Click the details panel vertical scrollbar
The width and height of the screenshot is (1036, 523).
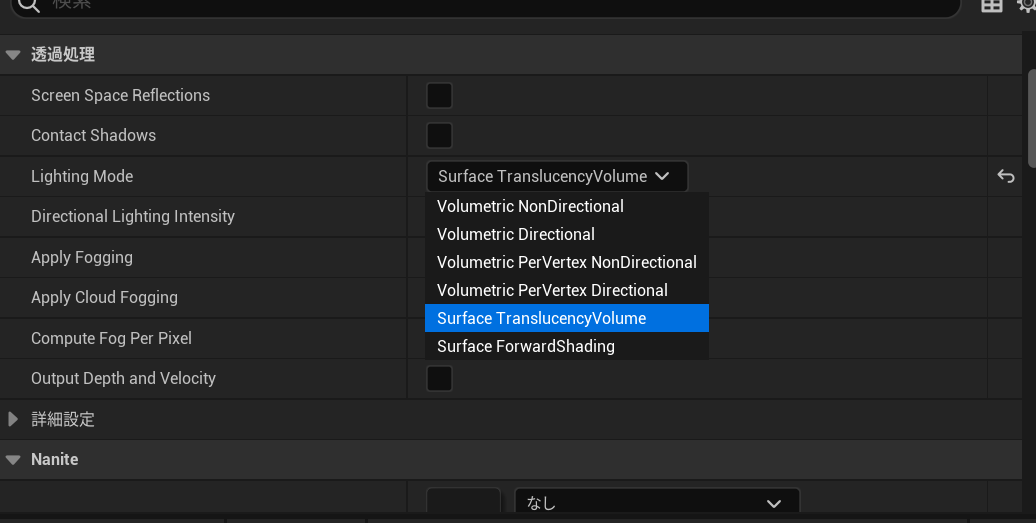point(1030,120)
